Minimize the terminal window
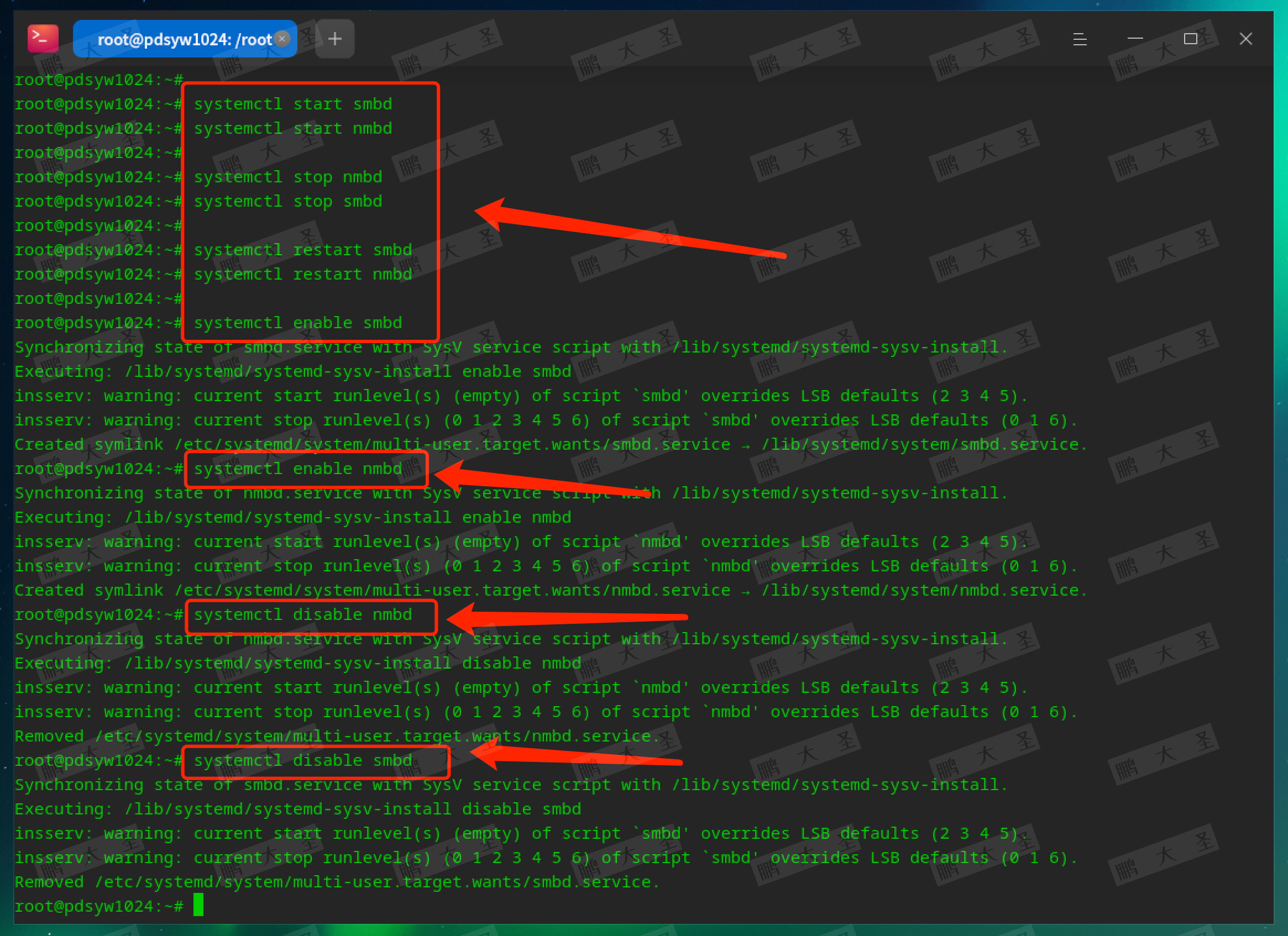This screenshot has width=1288, height=936. tap(1135, 39)
